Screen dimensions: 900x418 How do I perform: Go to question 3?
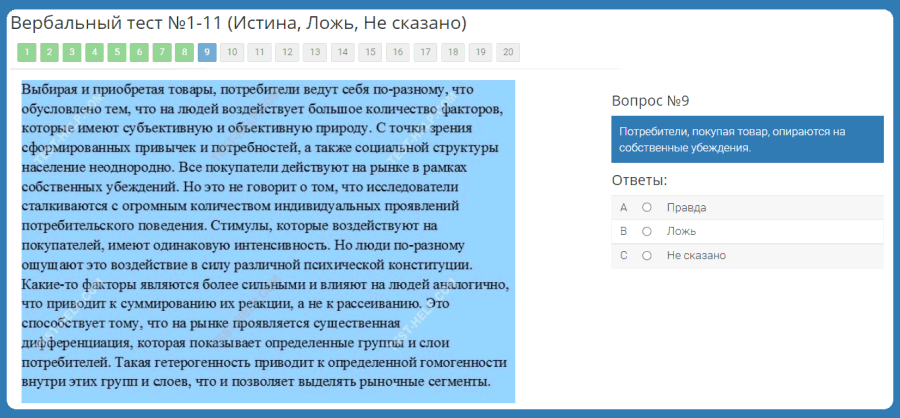click(72, 52)
